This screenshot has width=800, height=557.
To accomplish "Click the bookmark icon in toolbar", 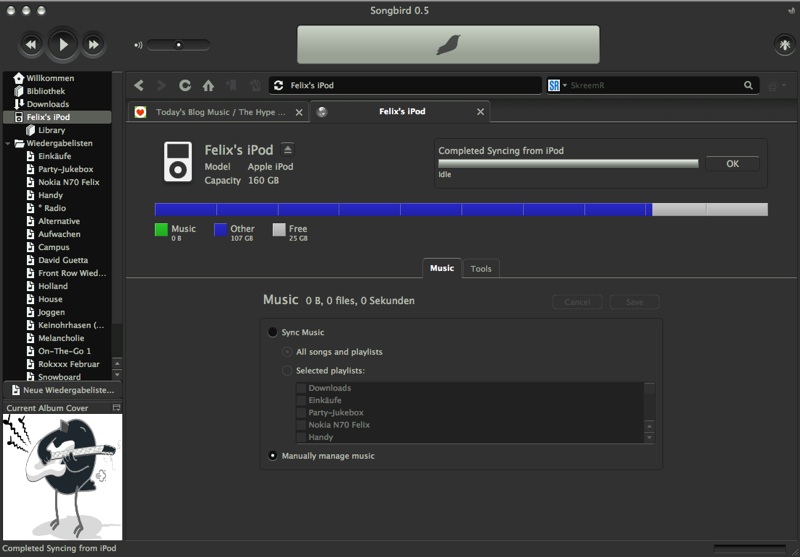I will pyautogui.click(x=232, y=86).
